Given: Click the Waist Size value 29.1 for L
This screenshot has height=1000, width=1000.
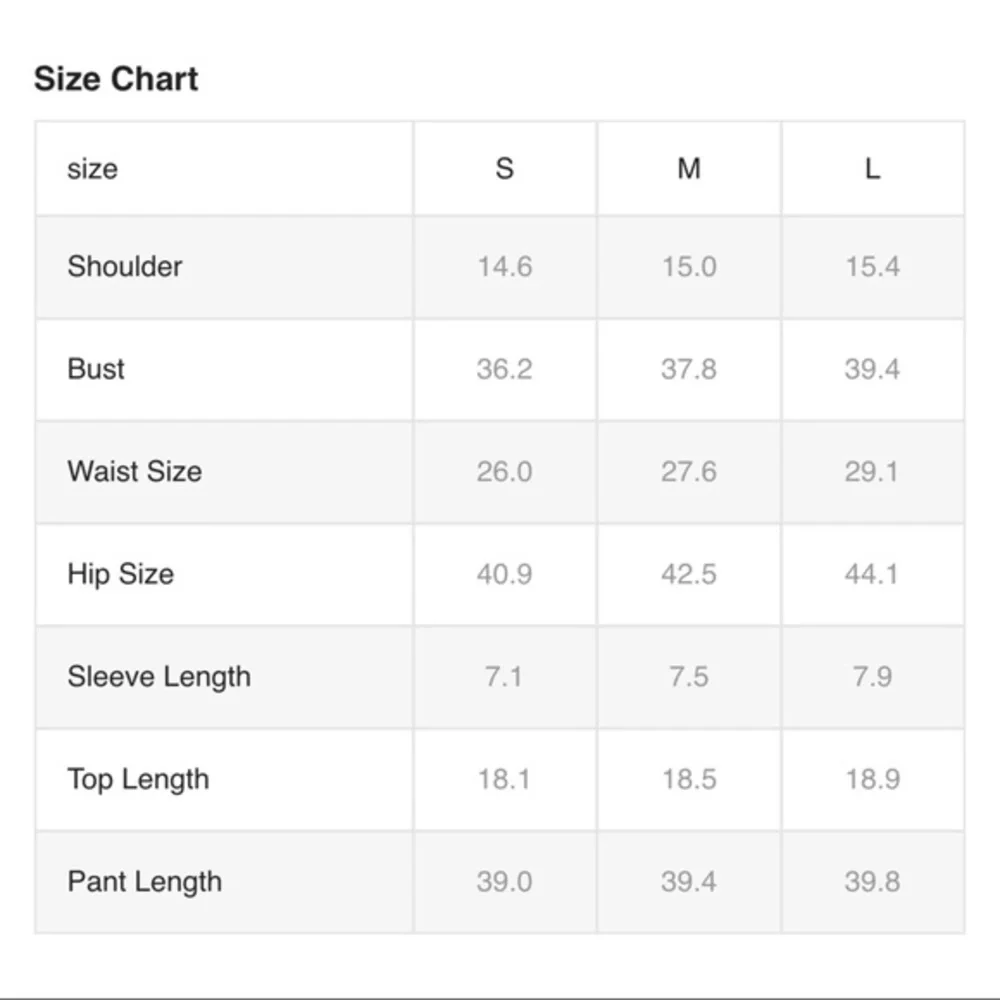Looking at the screenshot, I should 872,472.
